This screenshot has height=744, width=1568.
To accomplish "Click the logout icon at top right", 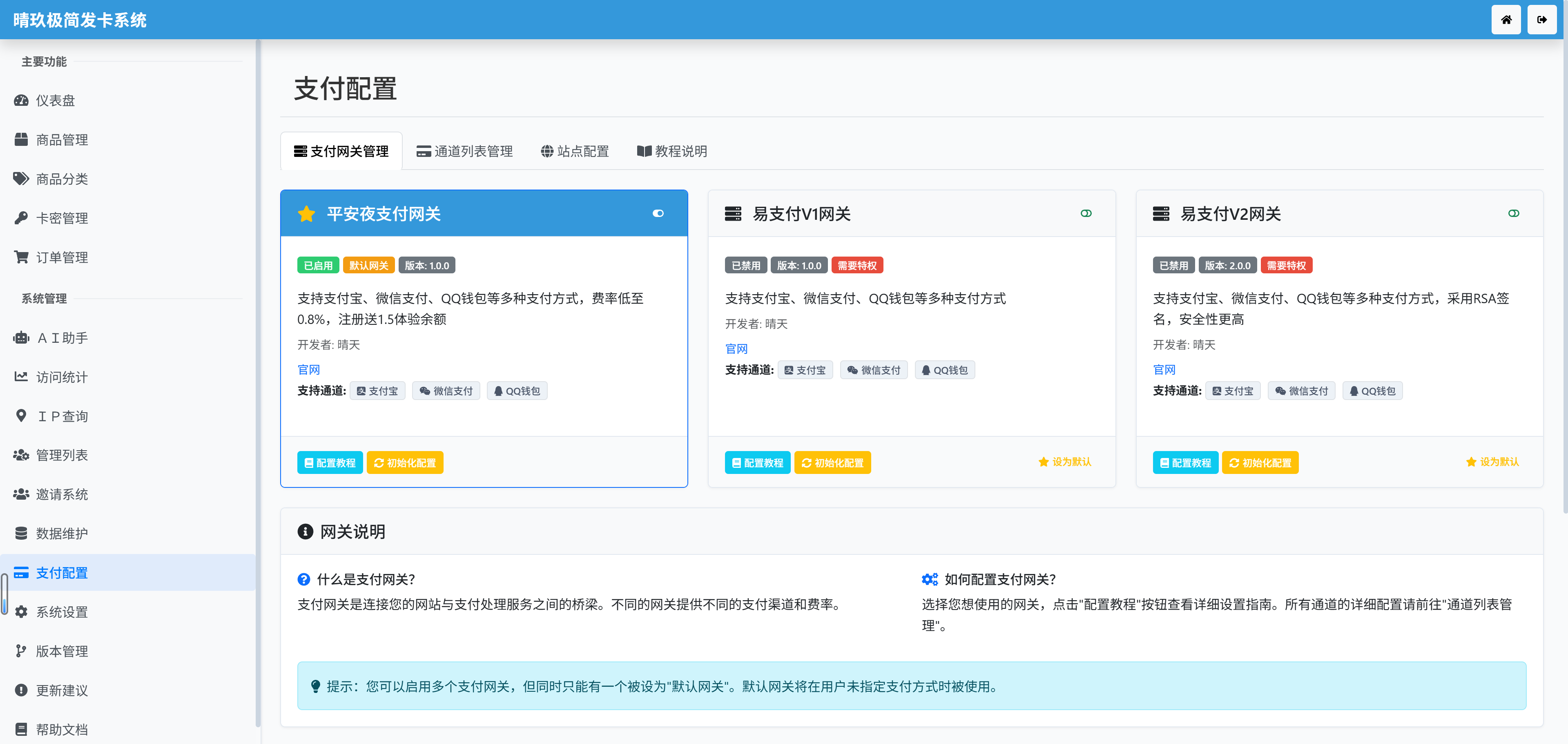I will (1542, 20).
